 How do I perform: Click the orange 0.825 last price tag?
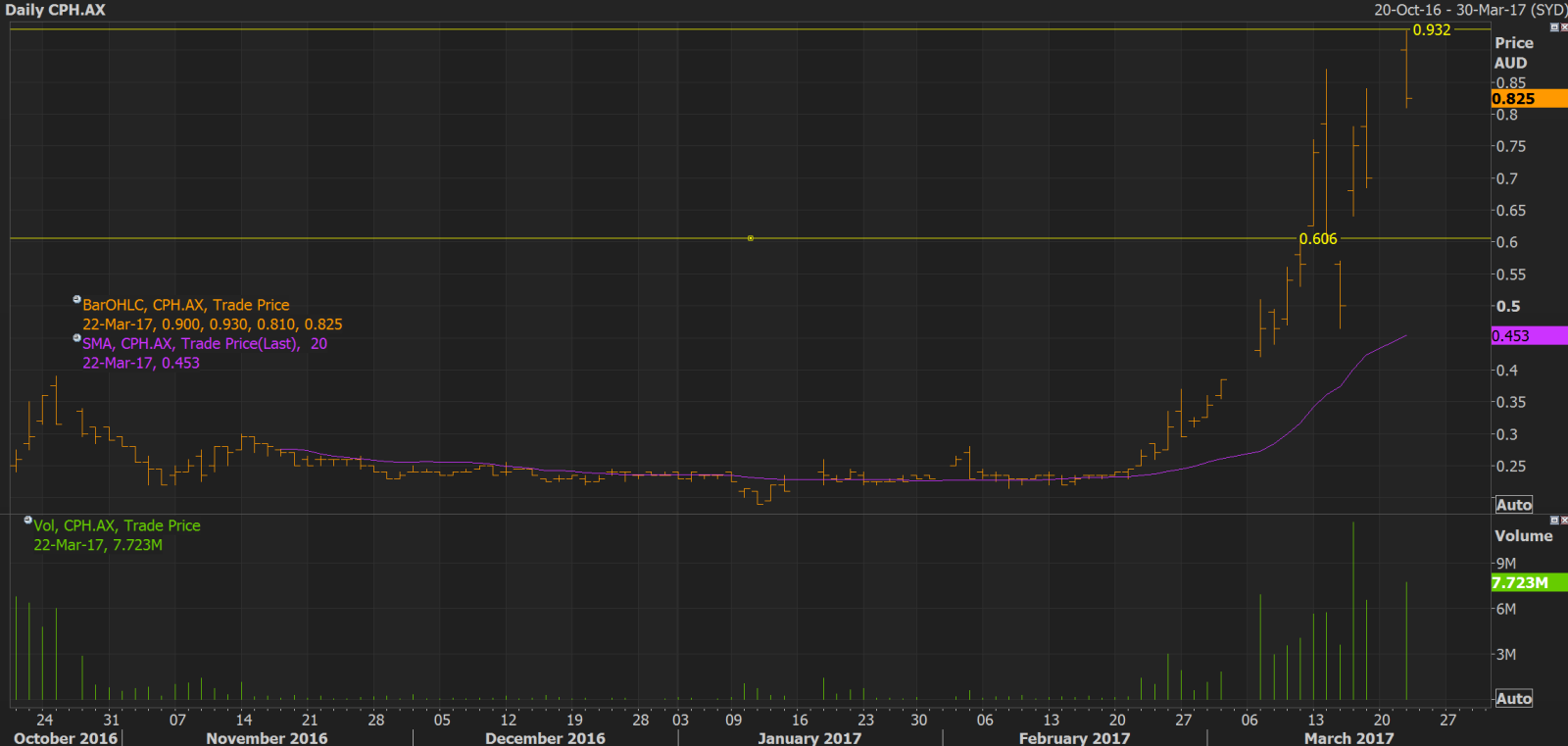pyautogui.click(x=1529, y=98)
